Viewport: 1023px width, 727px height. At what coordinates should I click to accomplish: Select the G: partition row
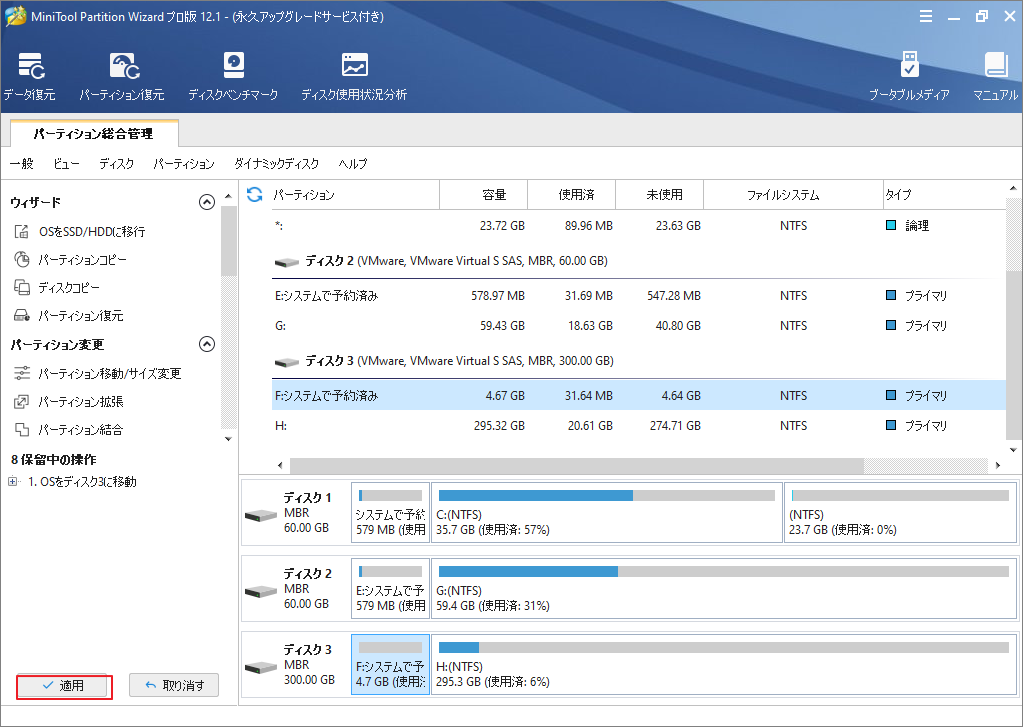(639, 326)
